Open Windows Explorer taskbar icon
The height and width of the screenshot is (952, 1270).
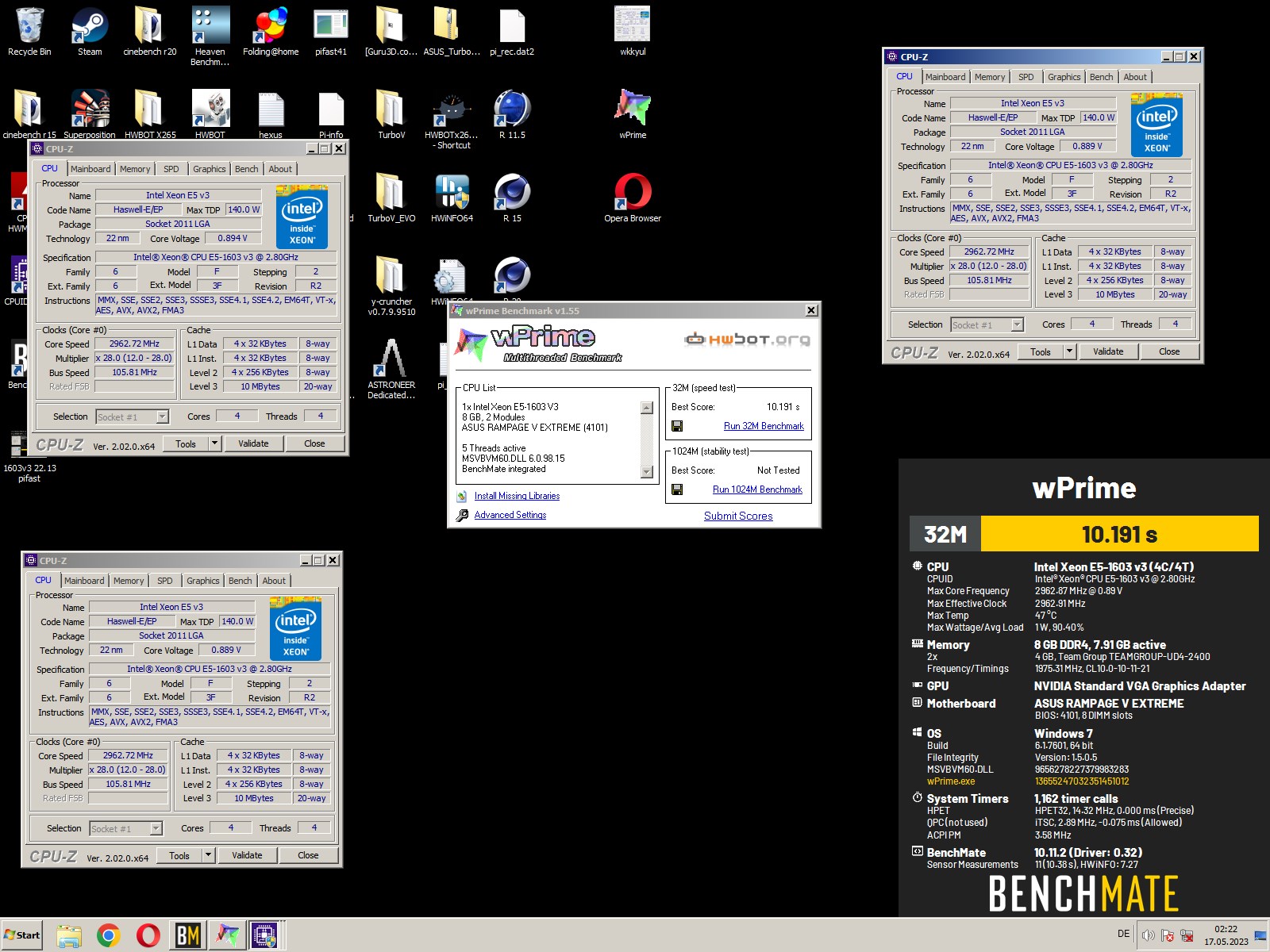pyautogui.click(x=69, y=936)
